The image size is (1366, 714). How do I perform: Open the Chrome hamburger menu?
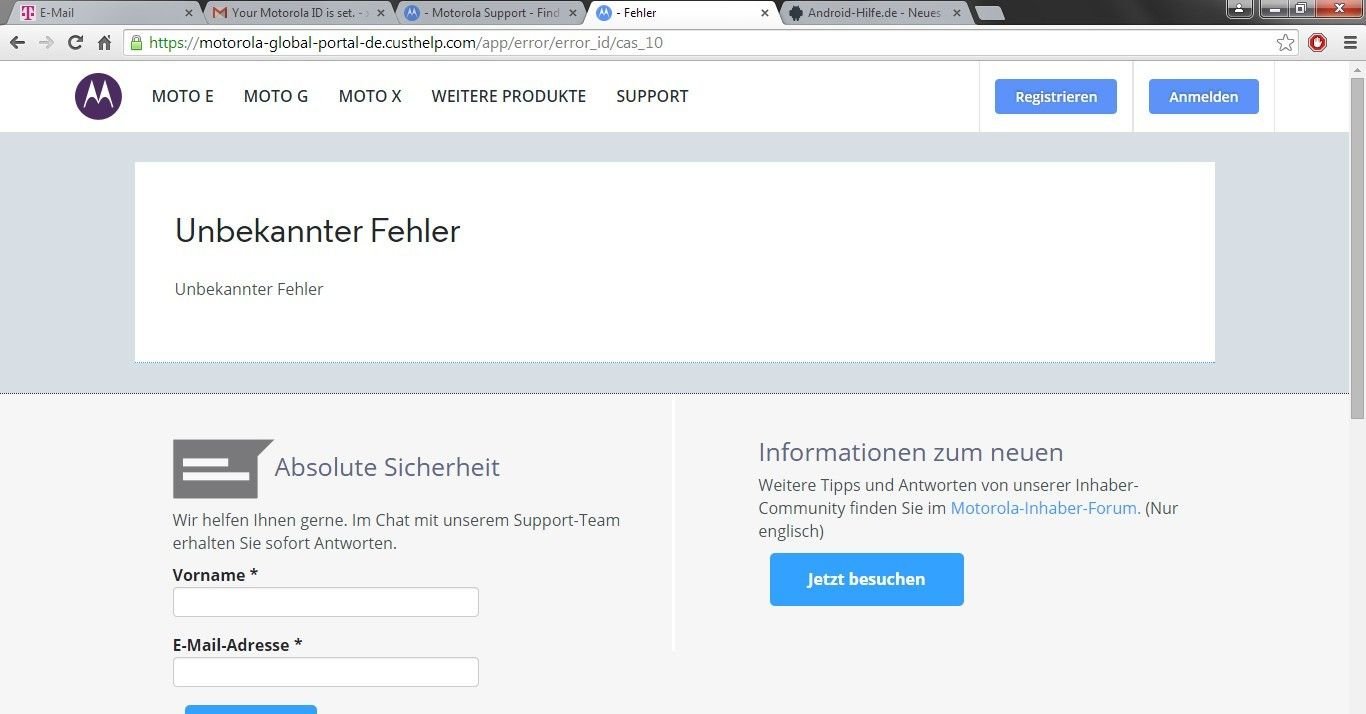1349,43
